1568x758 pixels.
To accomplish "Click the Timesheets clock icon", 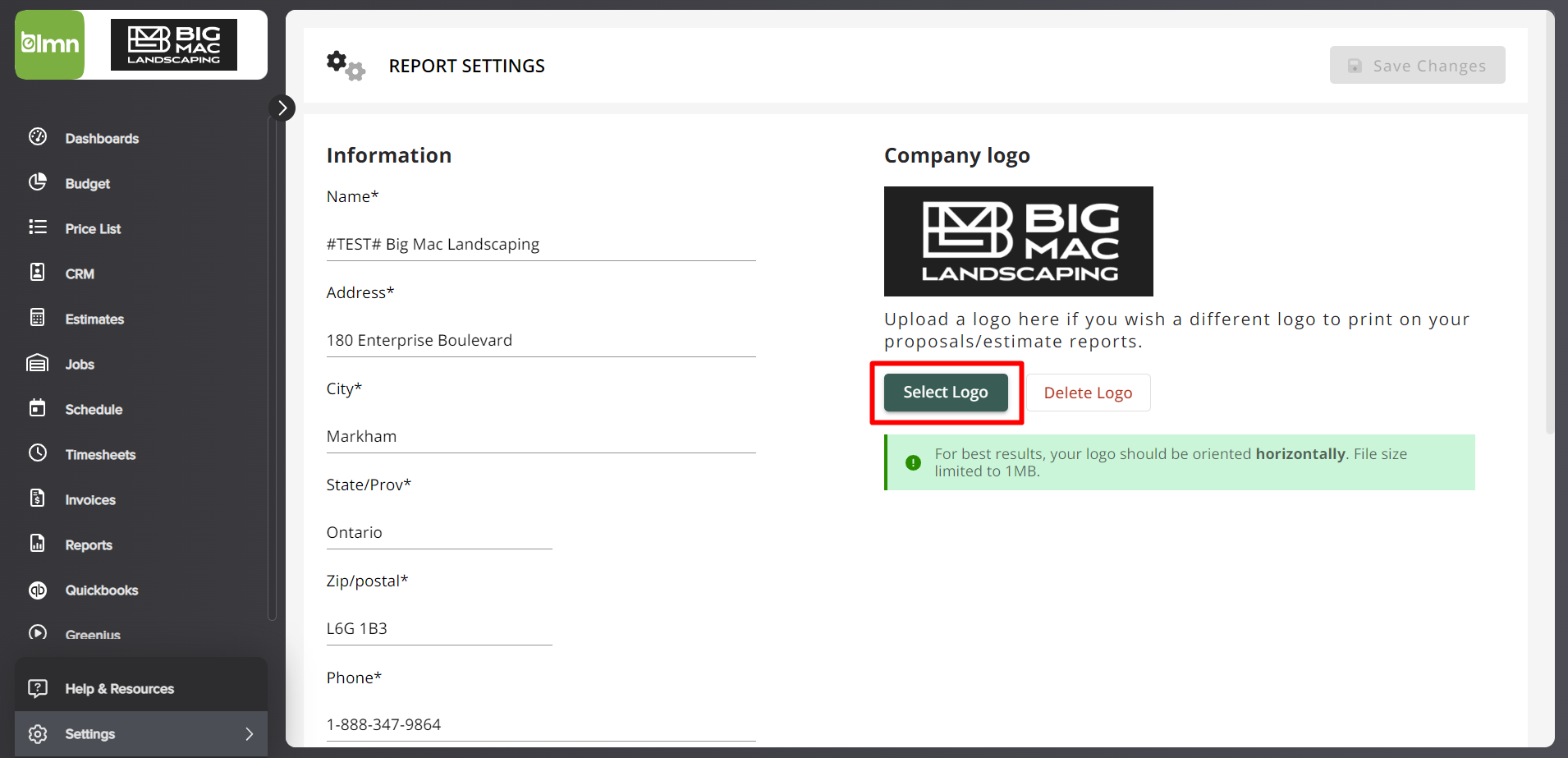I will [x=38, y=454].
